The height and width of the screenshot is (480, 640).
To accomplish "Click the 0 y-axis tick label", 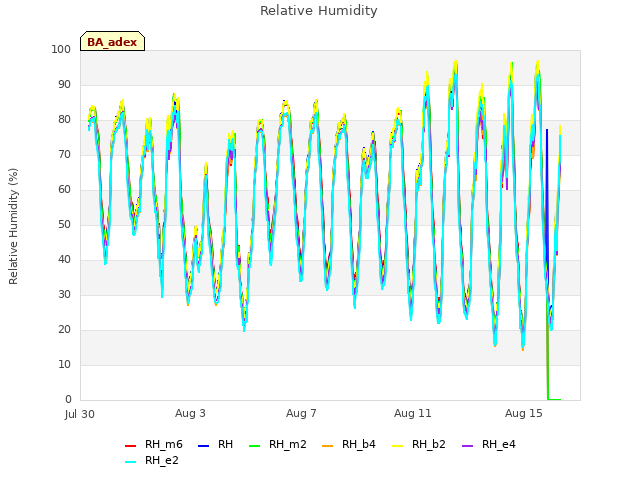I will [68, 400].
